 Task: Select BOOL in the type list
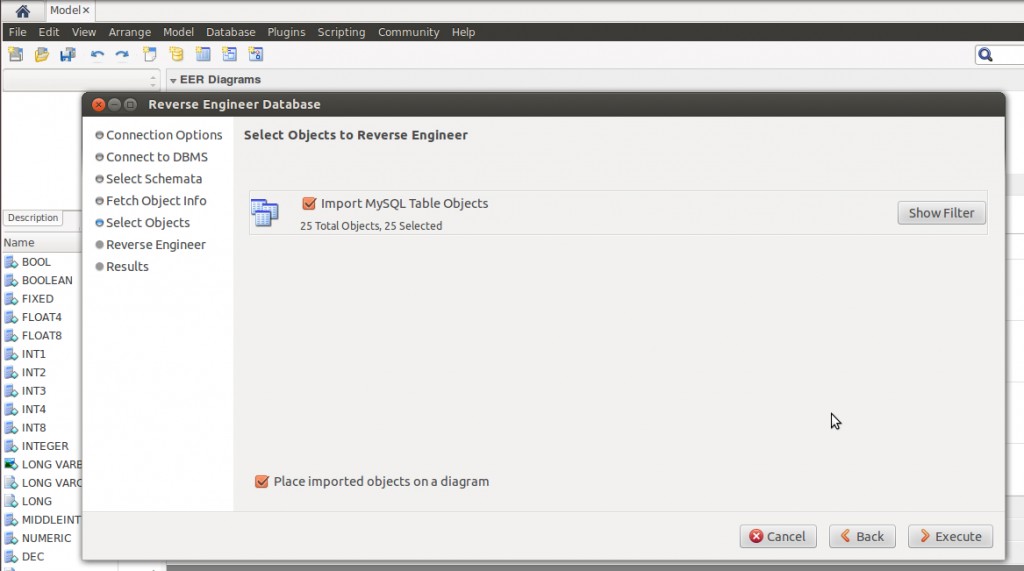(x=36, y=262)
